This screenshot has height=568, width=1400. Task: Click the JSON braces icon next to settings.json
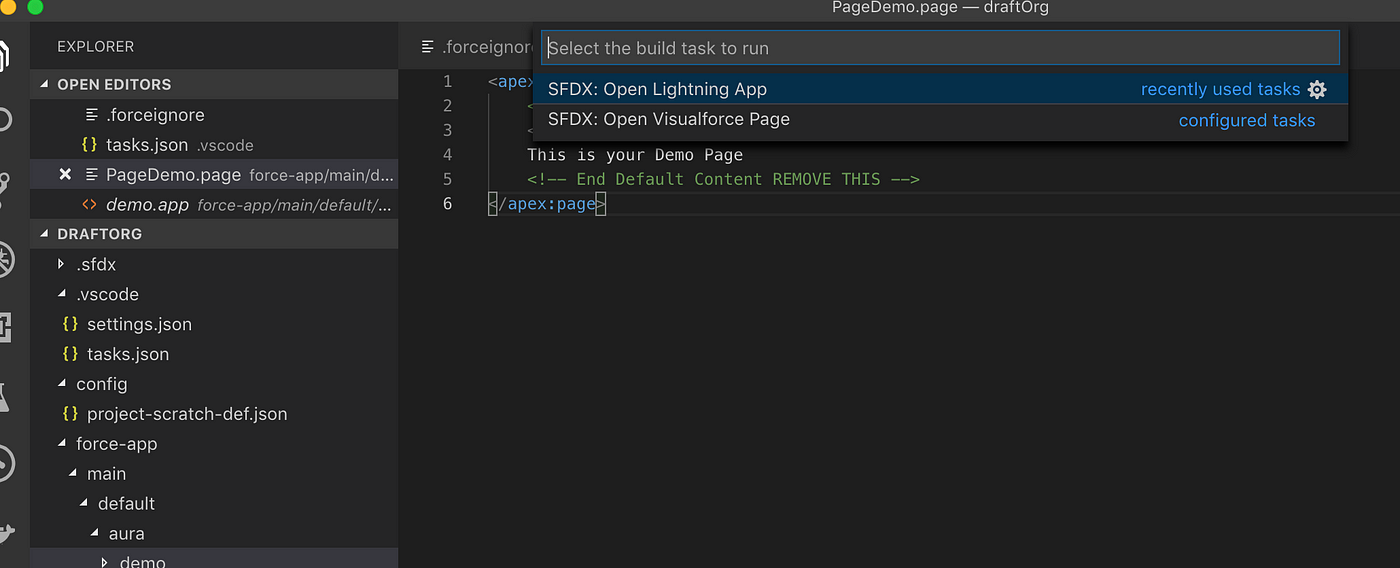tap(70, 324)
